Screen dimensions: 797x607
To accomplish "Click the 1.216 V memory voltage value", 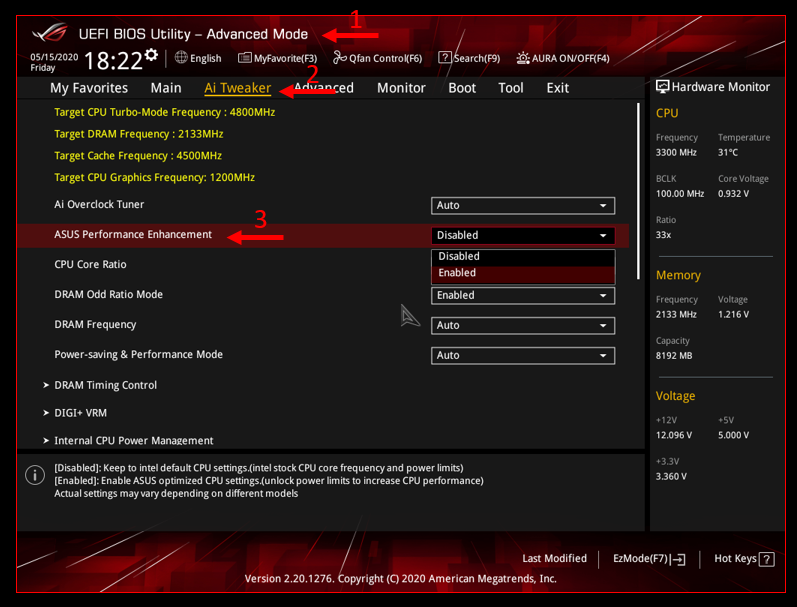I will coord(733,315).
